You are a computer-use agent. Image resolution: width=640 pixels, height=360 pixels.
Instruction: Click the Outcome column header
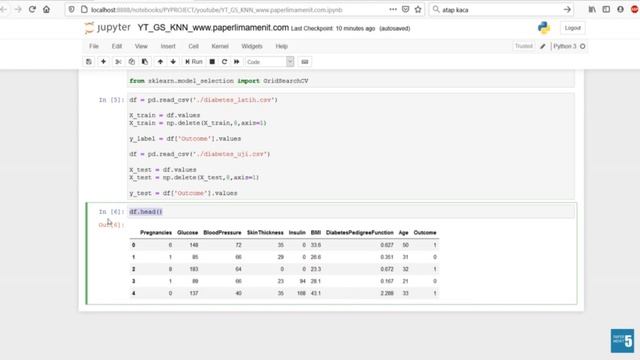pyautogui.click(x=425, y=233)
